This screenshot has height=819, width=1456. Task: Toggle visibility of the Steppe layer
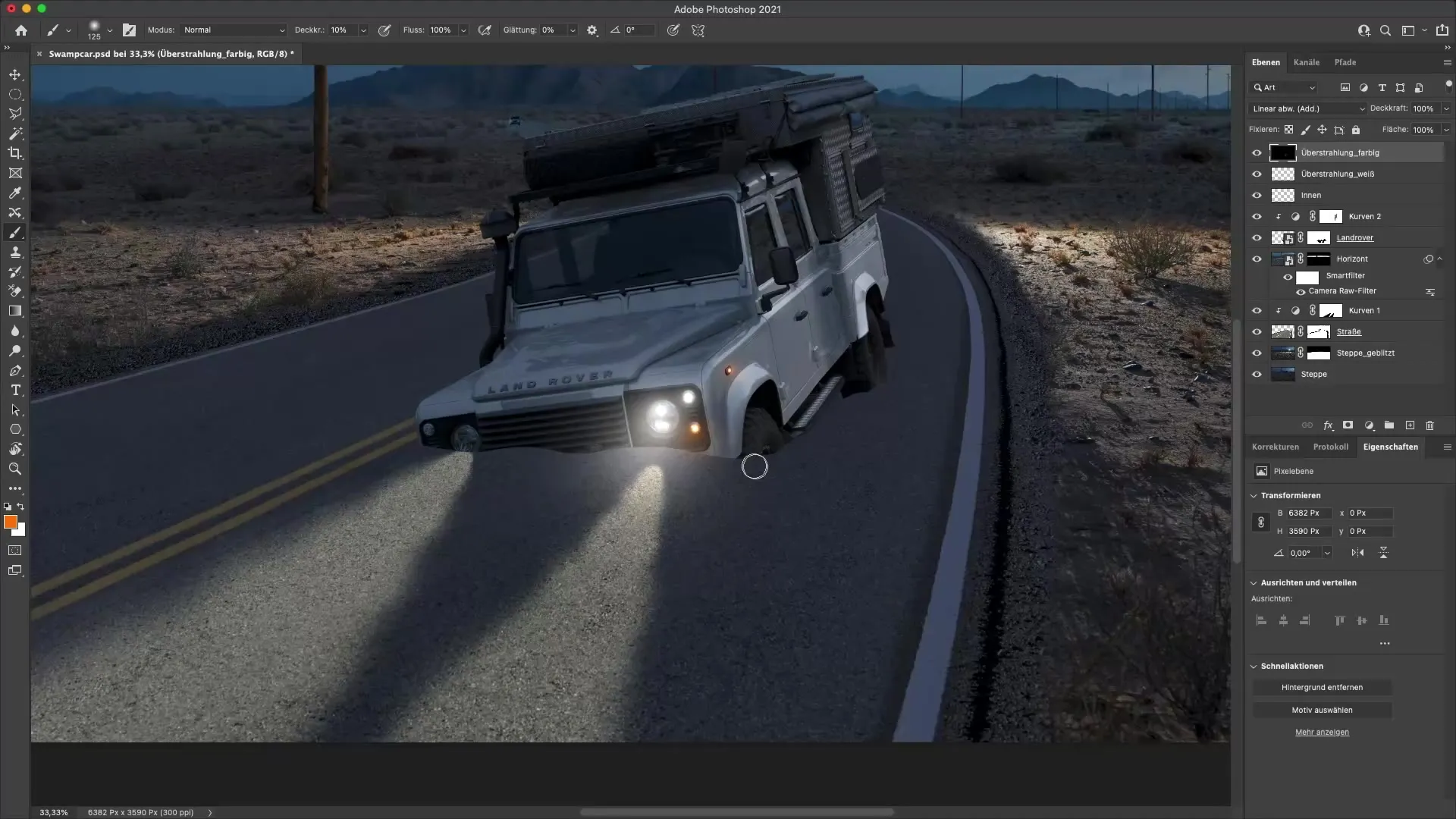1257,374
